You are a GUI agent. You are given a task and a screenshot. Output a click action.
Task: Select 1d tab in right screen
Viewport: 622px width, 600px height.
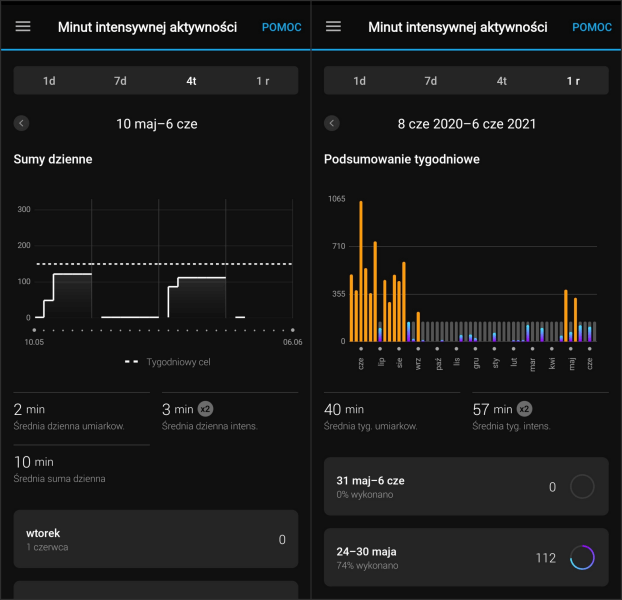pyautogui.click(x=359, y=81)
